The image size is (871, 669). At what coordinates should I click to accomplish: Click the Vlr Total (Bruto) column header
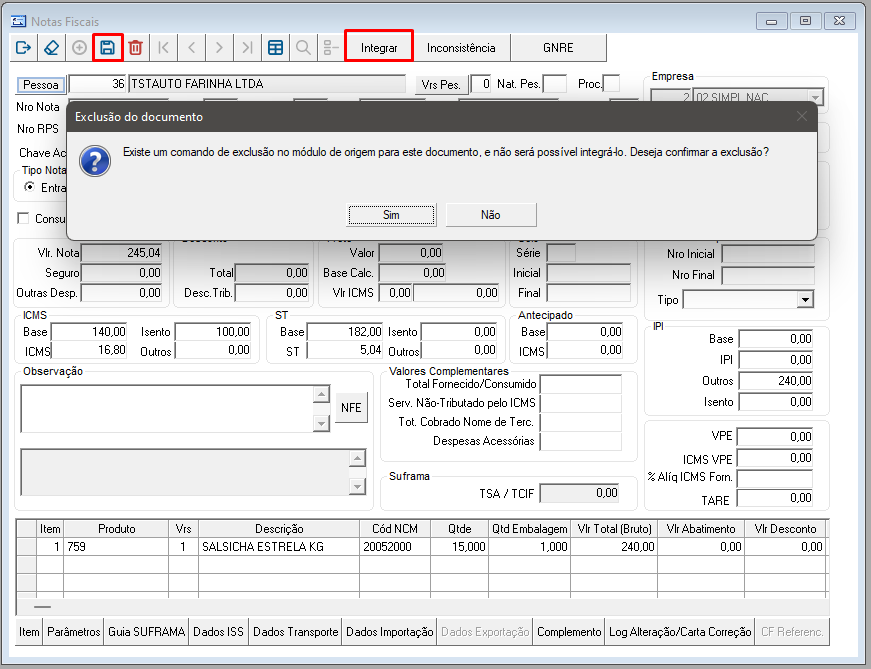[614, 528]
